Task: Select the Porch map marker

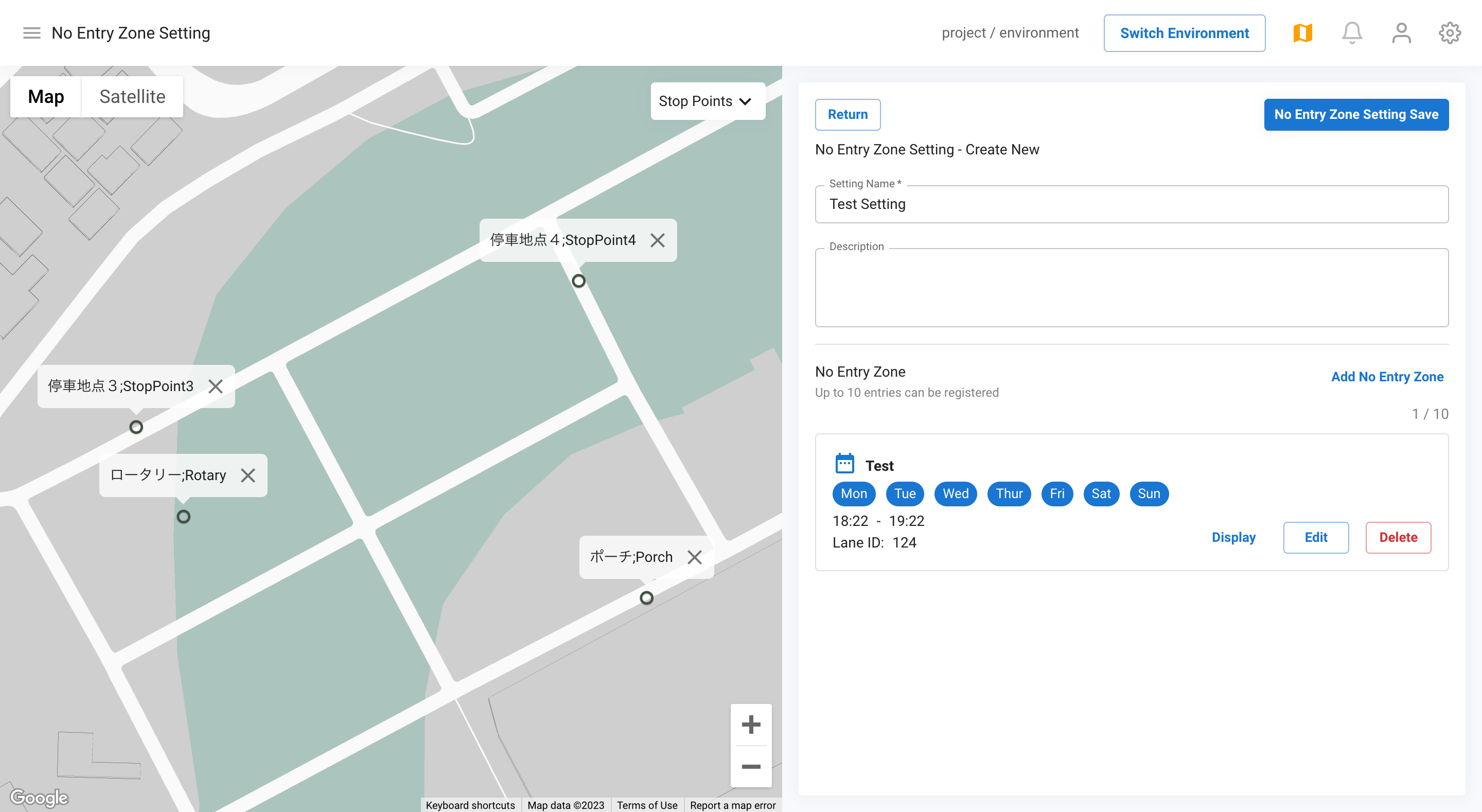Action: point(647,598)
